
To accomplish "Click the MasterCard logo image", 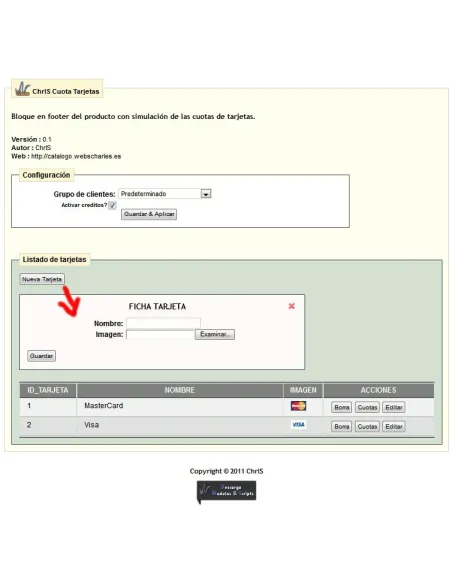I will click(x=298, y=406).
